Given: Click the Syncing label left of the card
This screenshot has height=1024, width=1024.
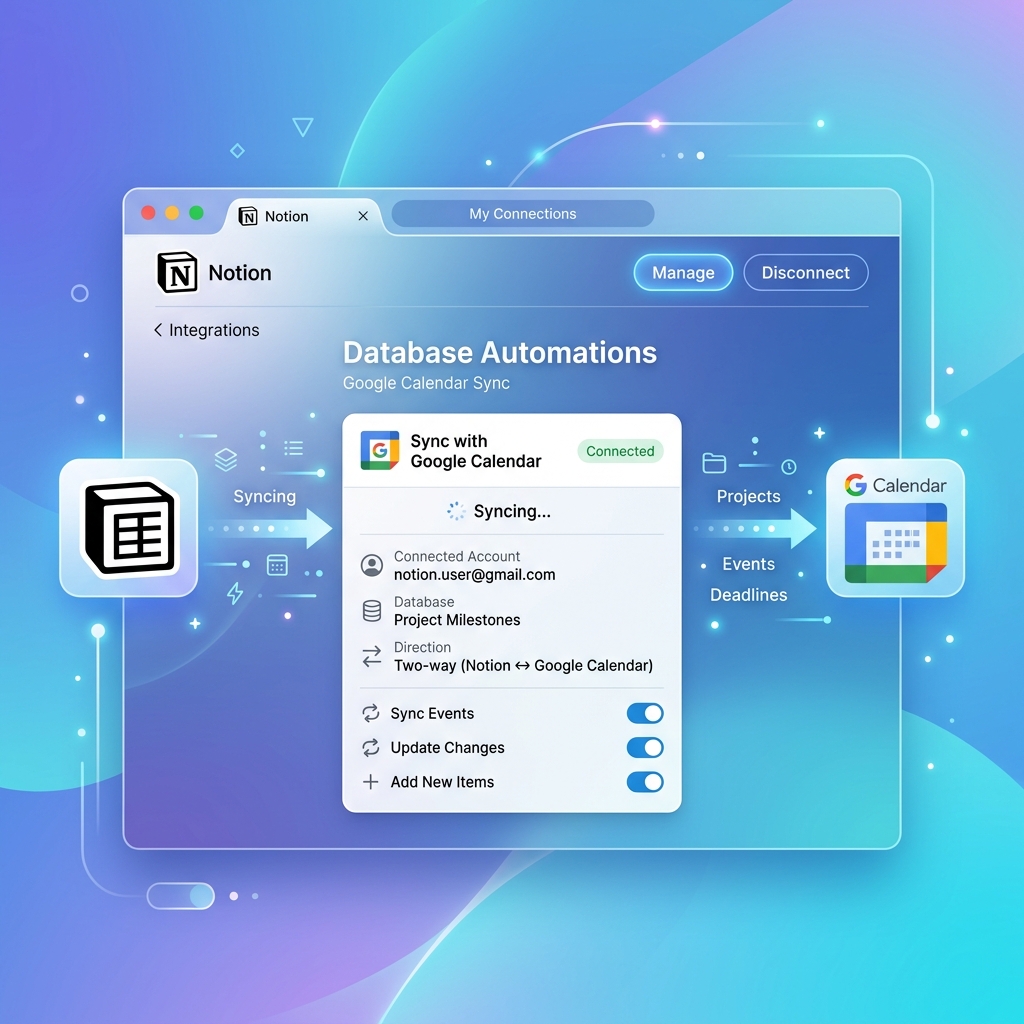Looking at the screenshot, I should pyautogui.click(x=264, y=496).
